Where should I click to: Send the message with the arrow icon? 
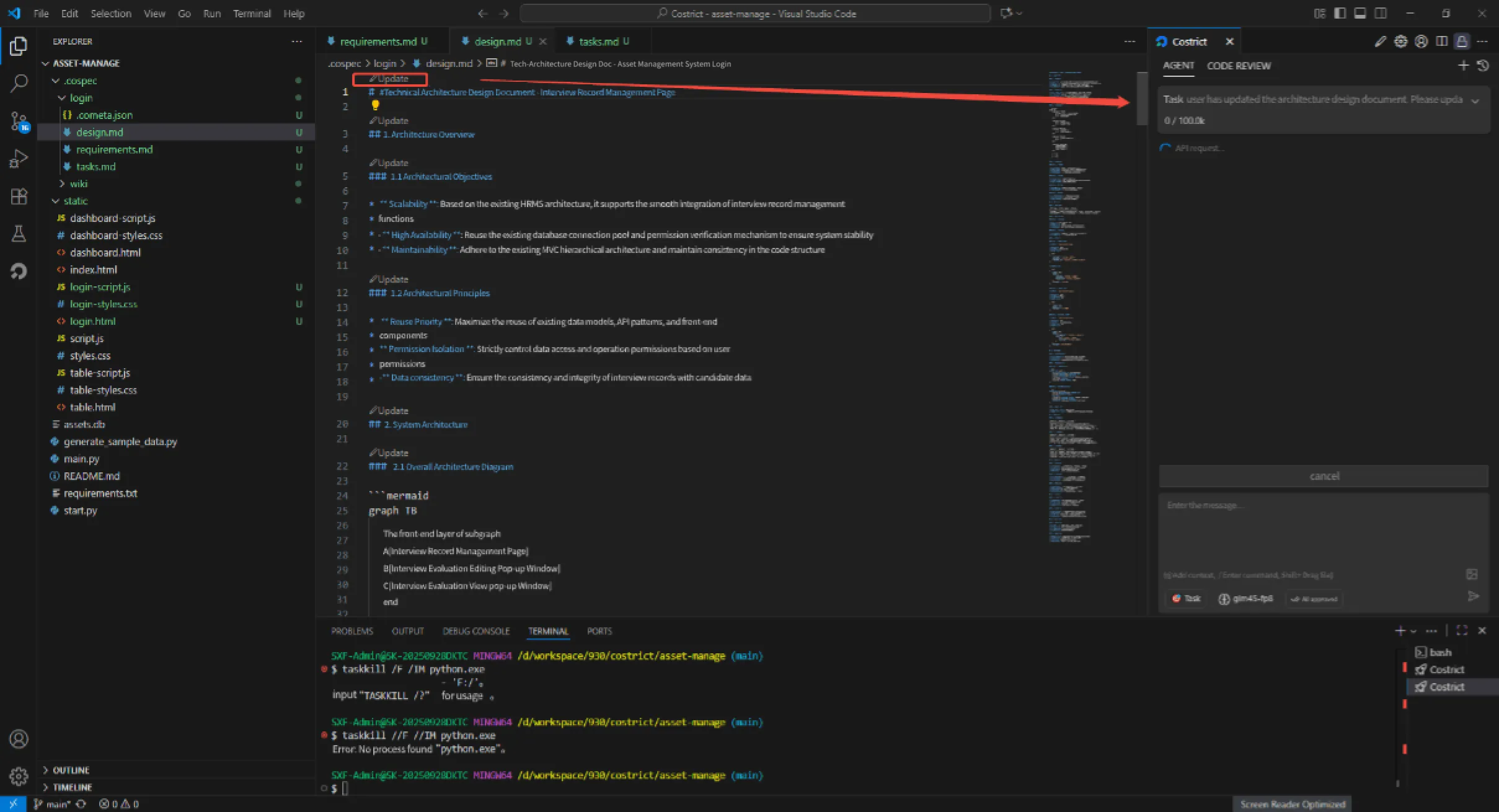pyautogui.click(x=1474, y=596)
